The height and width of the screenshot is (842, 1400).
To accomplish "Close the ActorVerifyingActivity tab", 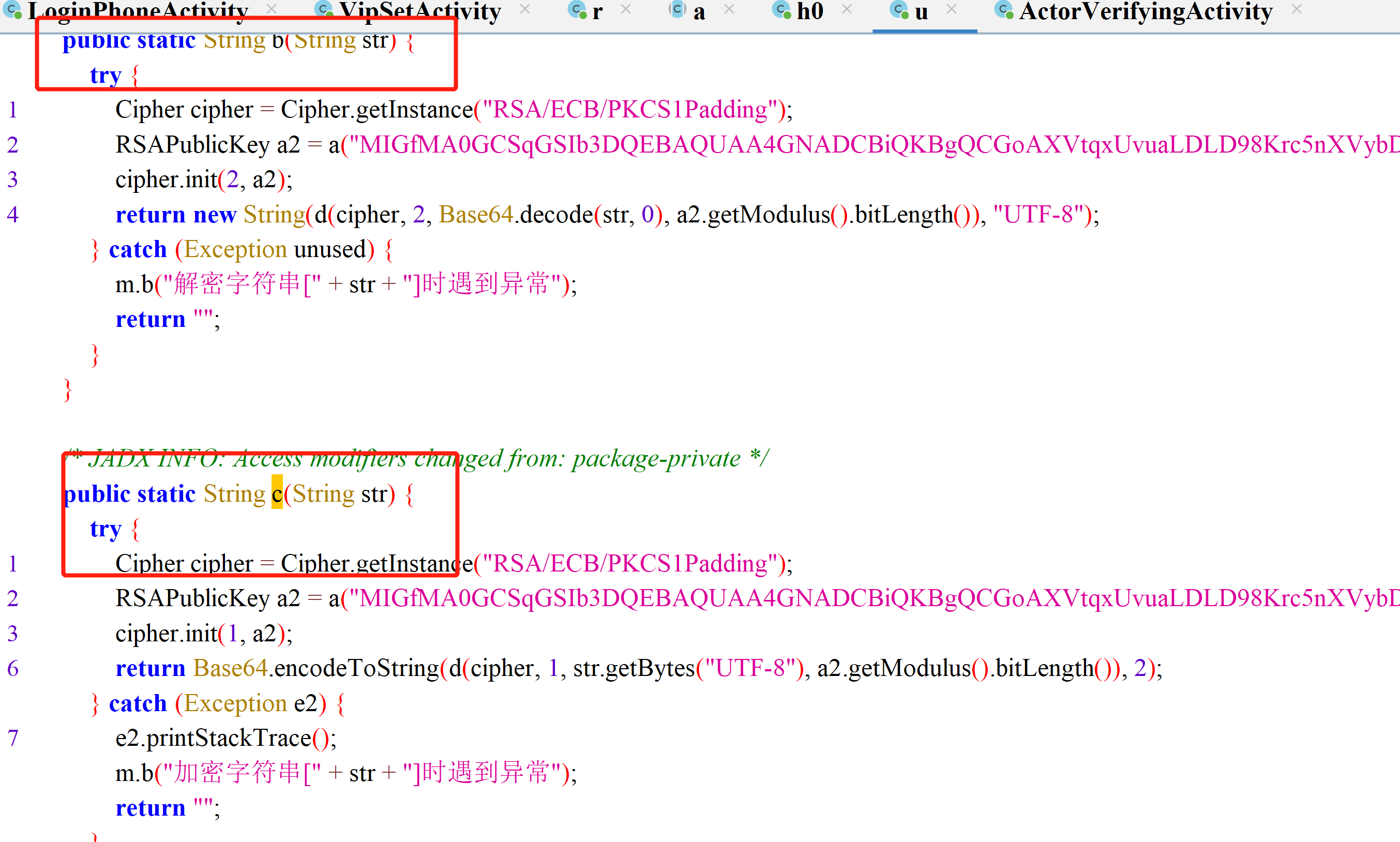I will click(x=1297, y=9).
